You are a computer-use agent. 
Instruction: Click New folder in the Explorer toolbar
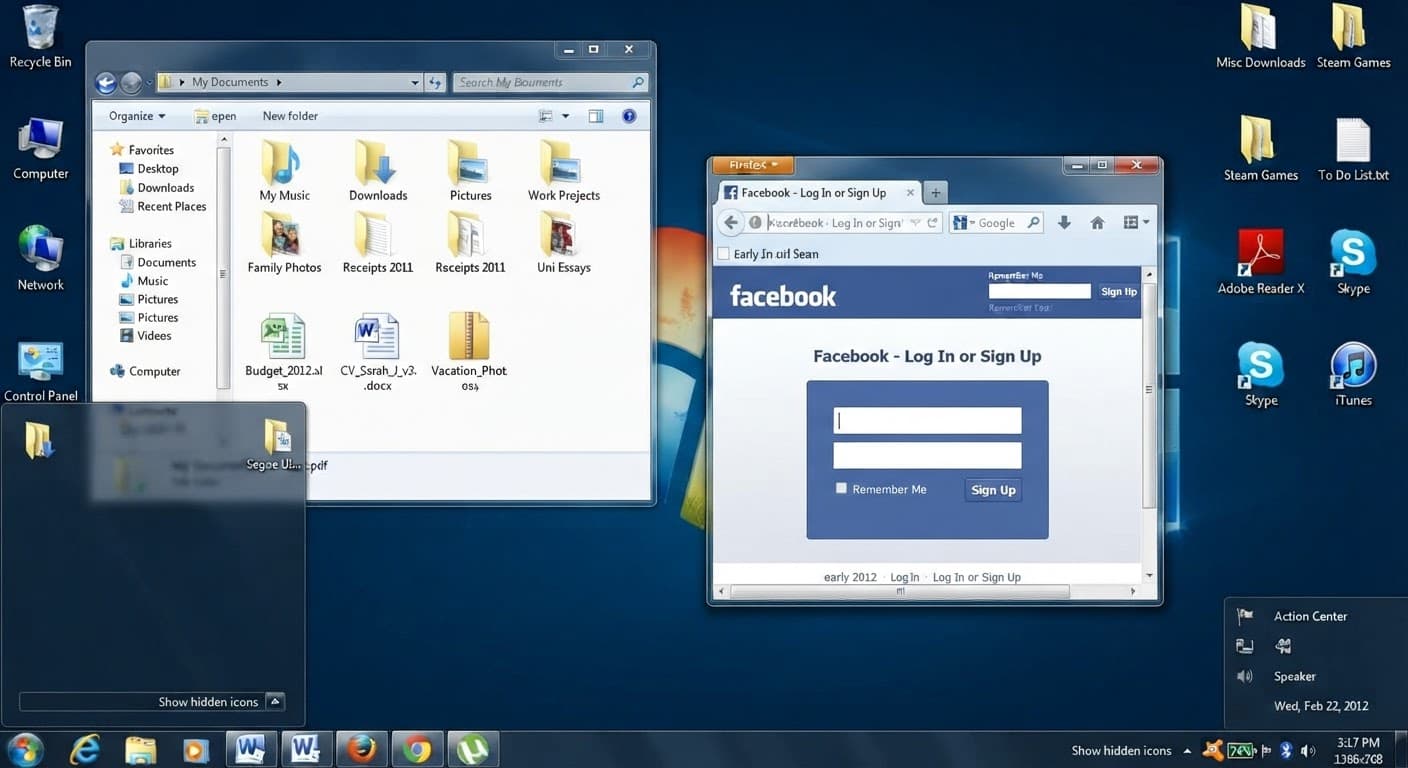(290, 116)
